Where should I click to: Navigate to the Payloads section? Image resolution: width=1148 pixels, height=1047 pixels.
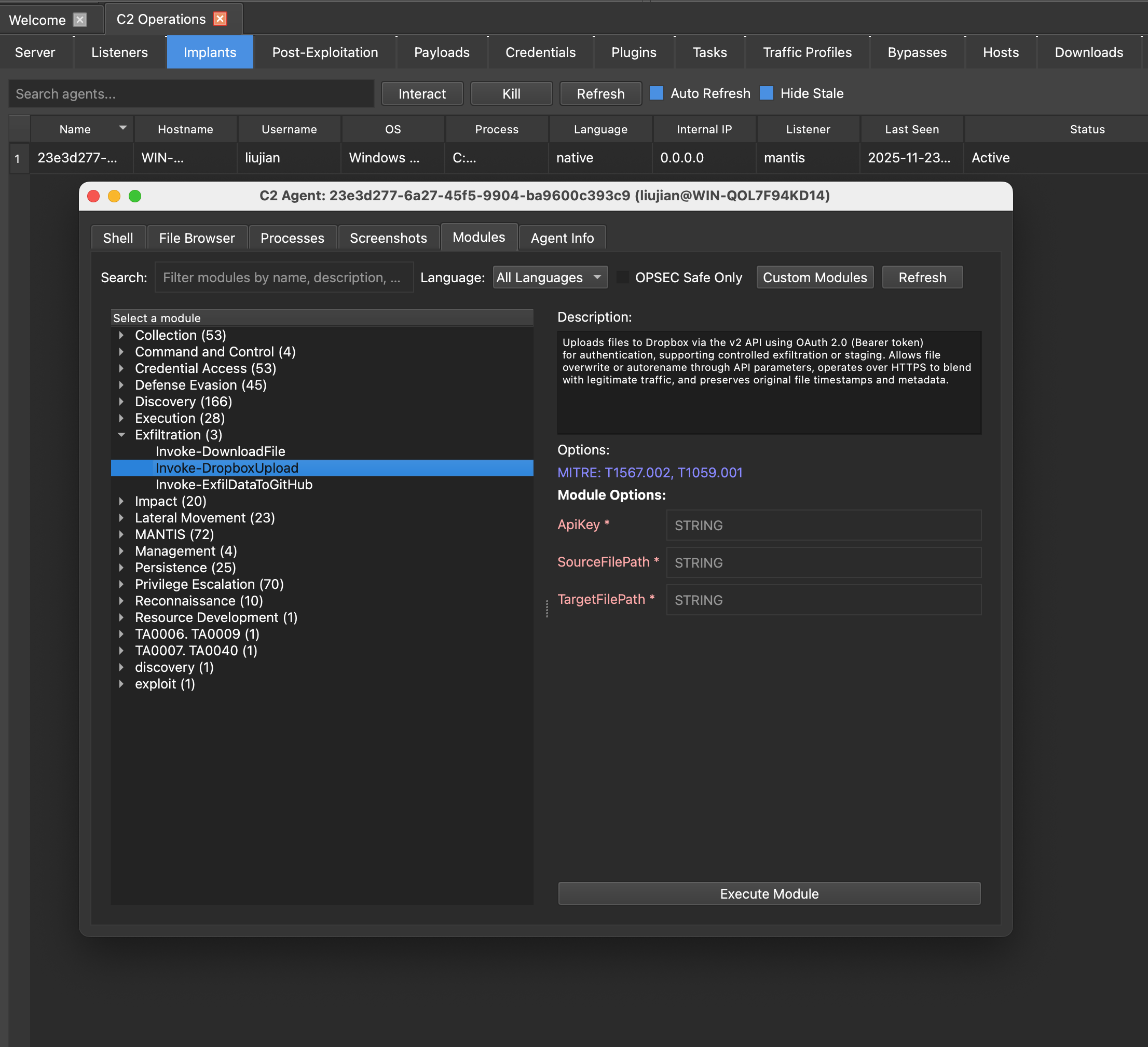click(441, 52)
